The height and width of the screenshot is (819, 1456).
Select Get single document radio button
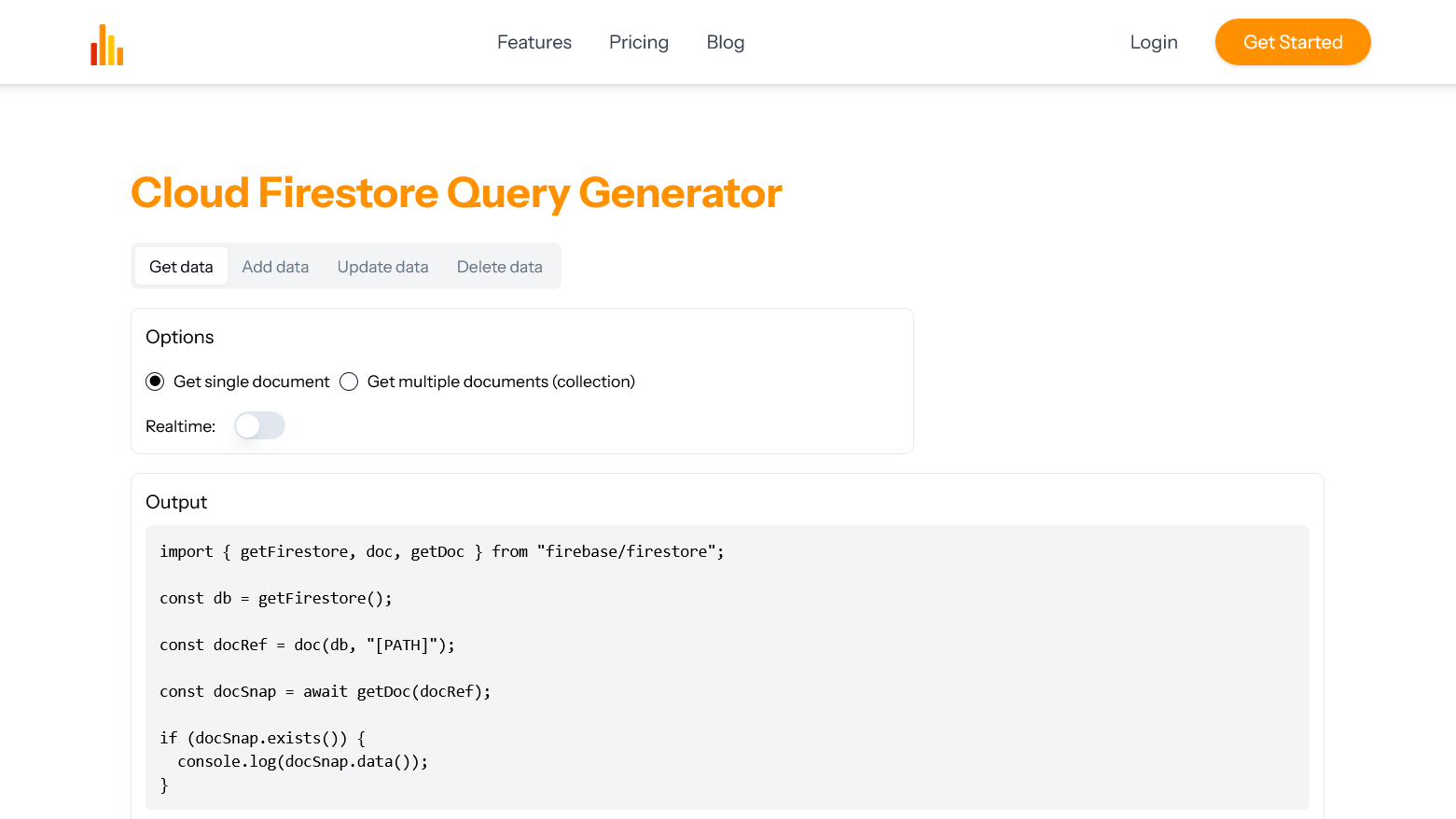click(155, 382)
